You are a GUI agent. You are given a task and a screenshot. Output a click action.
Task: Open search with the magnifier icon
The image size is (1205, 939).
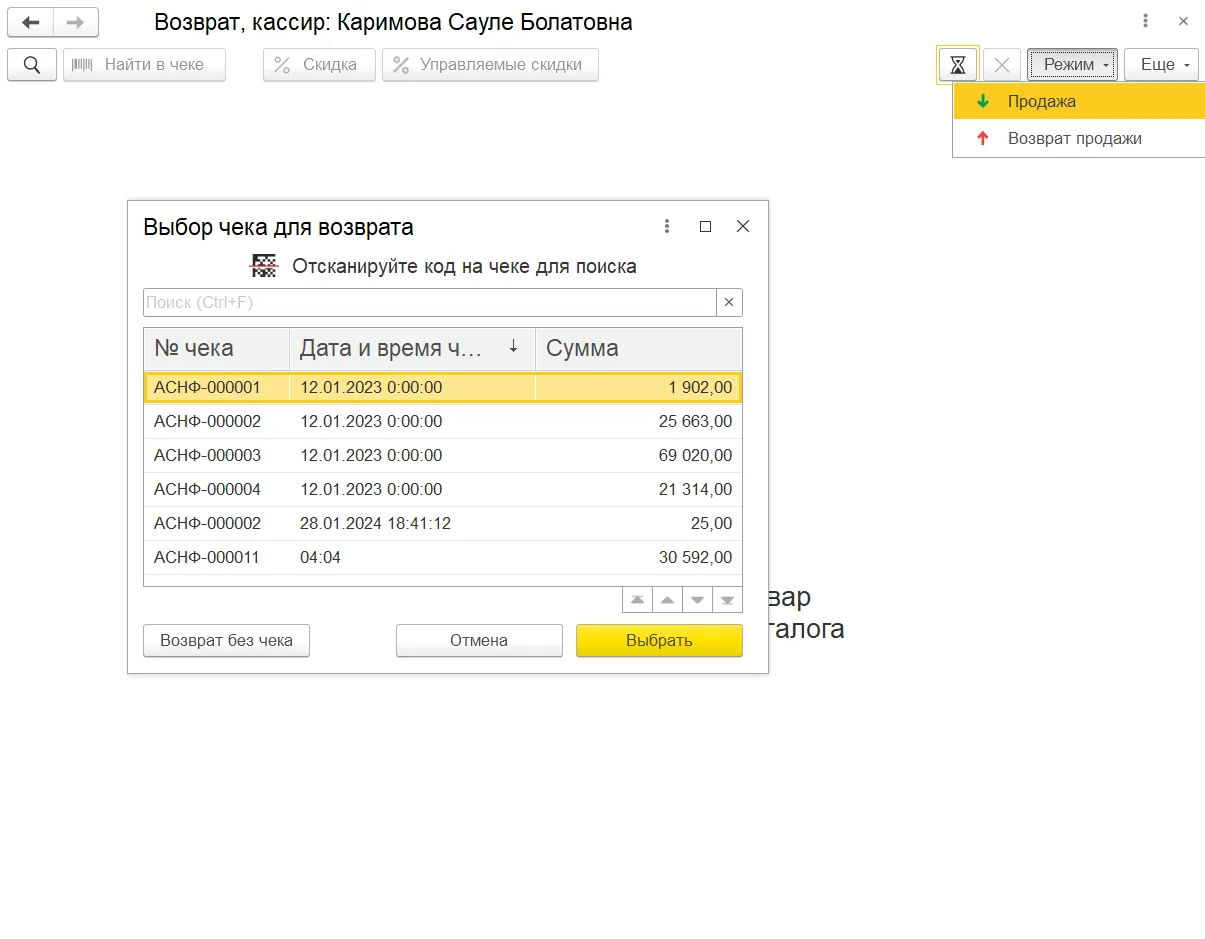tap(32, 65)
